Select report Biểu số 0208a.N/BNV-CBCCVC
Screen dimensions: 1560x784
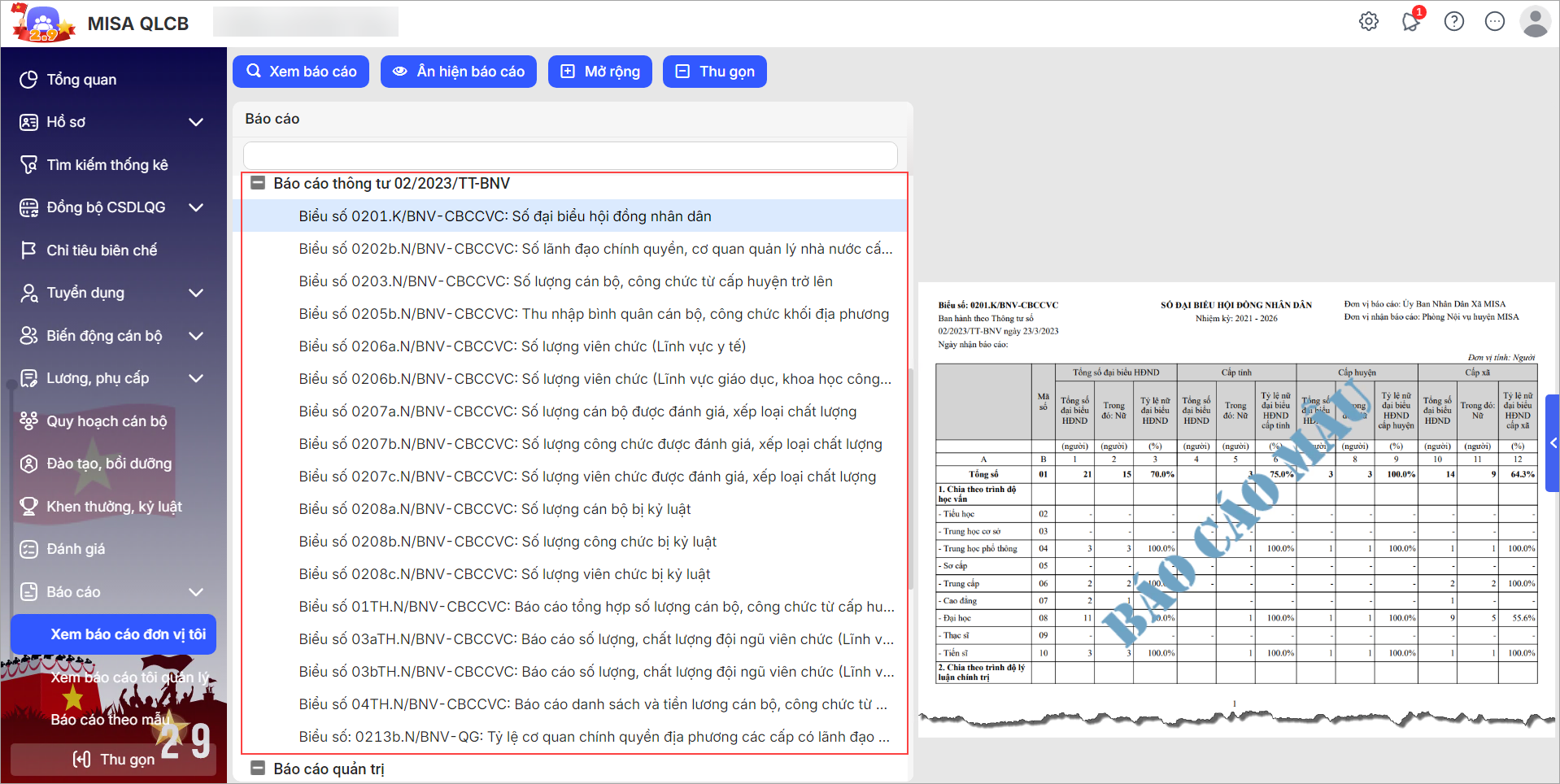[495, 509]
